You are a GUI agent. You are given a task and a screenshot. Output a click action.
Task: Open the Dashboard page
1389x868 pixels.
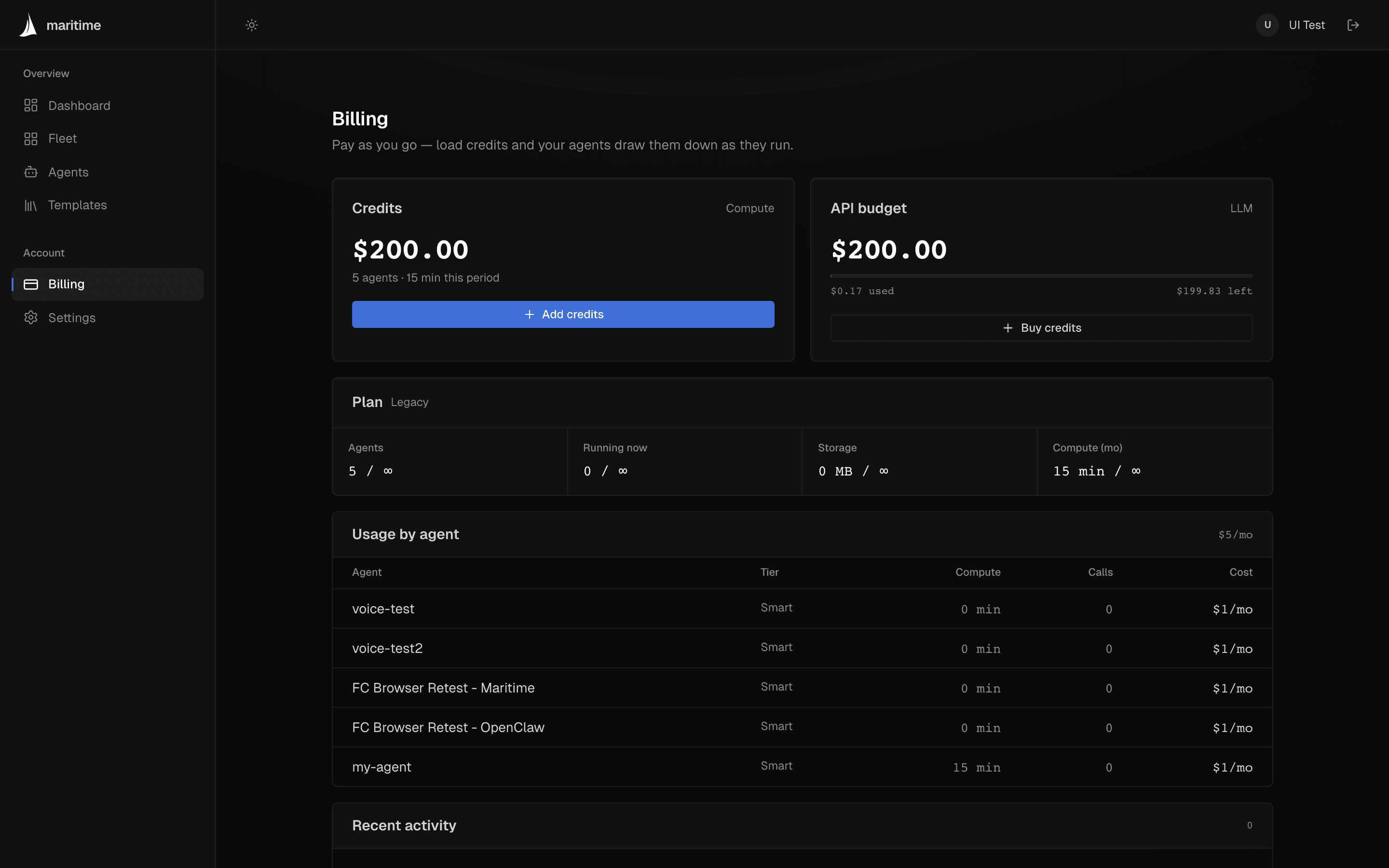pyautogui.click(x=108, y=106)
